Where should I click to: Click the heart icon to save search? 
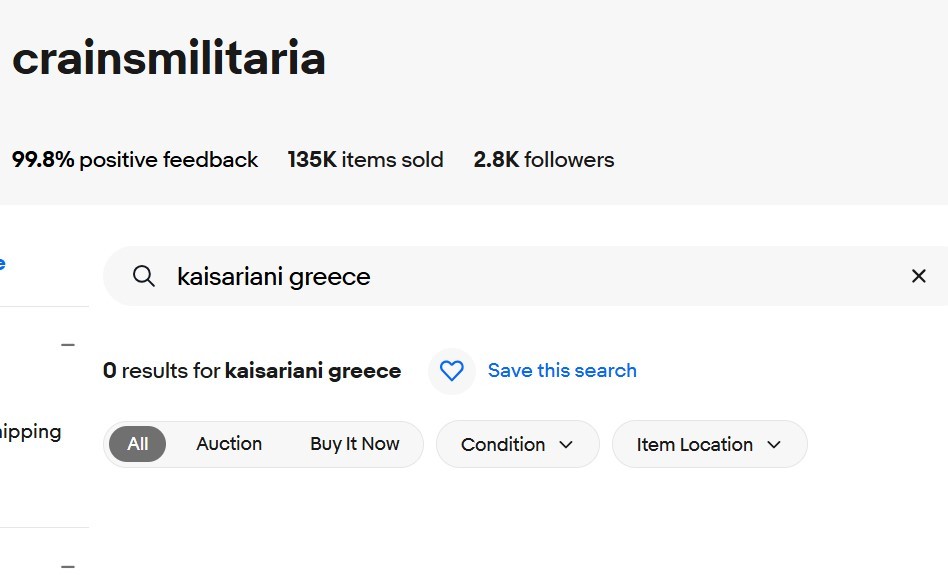pos(452,371)
